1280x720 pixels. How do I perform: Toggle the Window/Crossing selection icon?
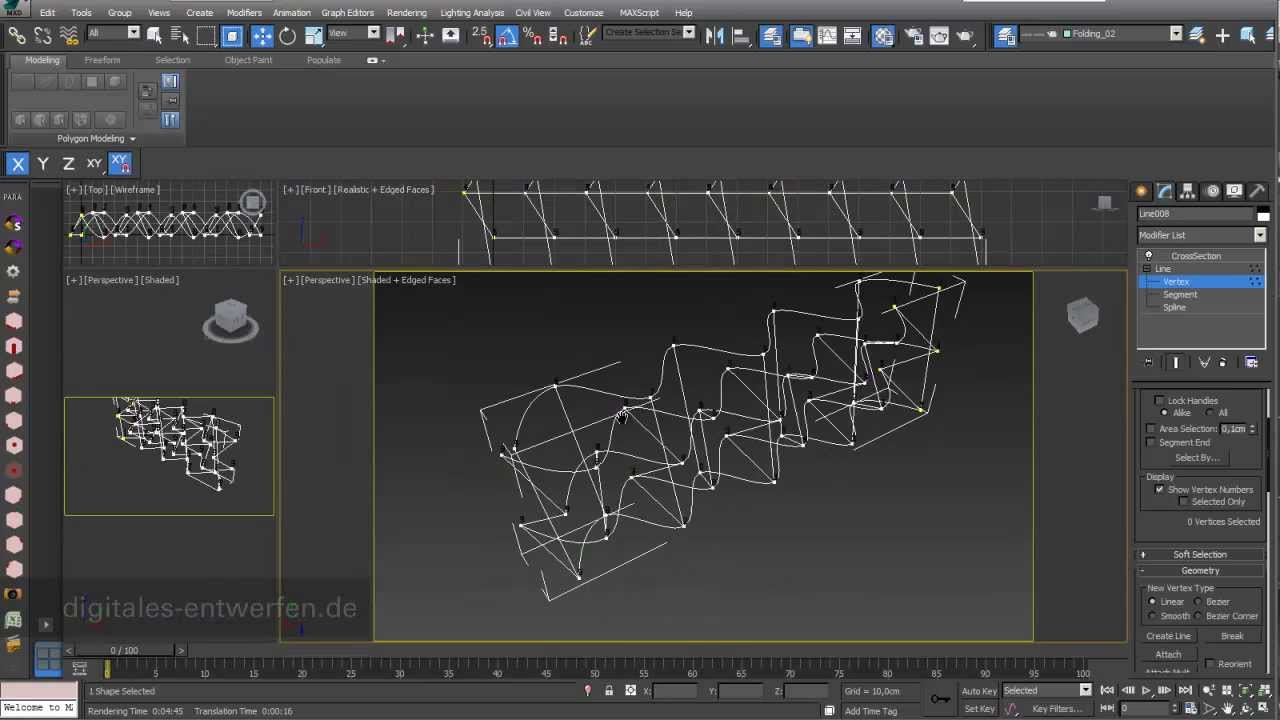(x=232, y=36)
